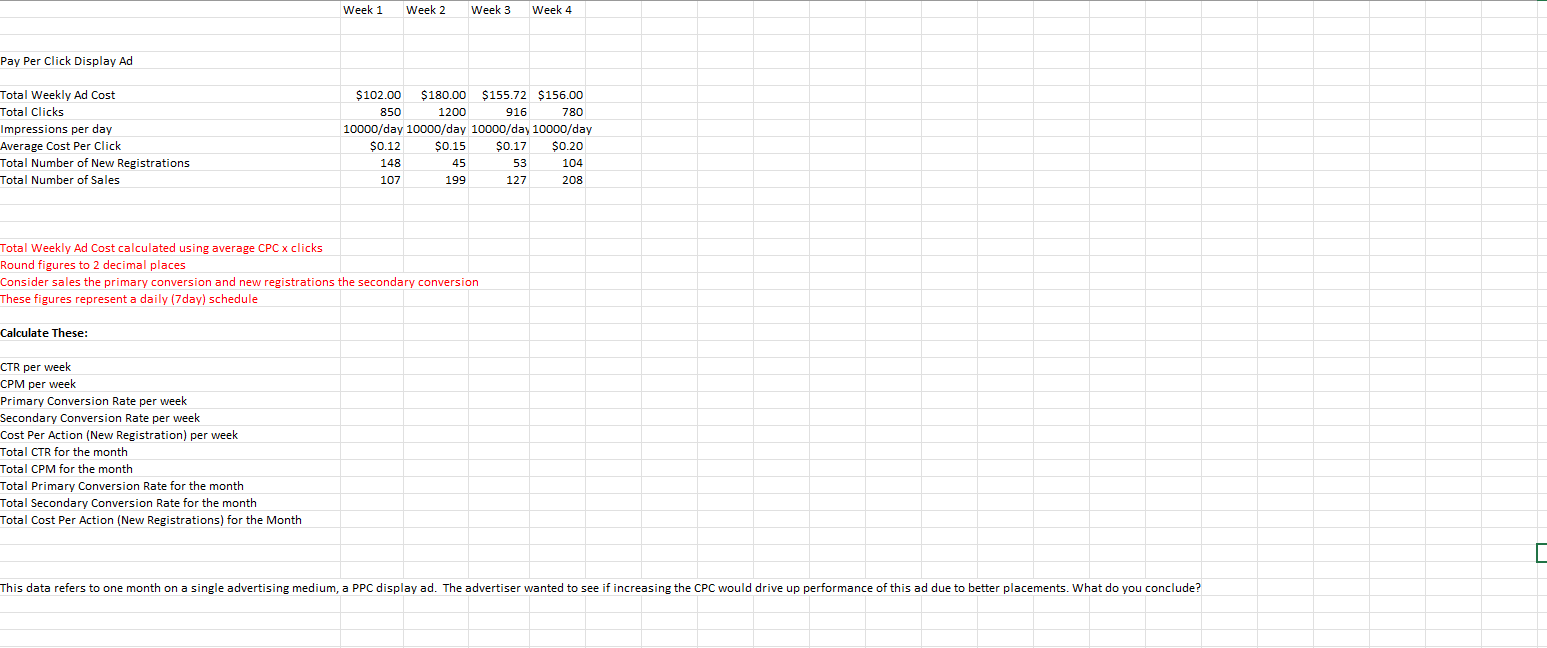Click red note about average CPC x clicks
The width and height of the screenshot is (1547, 648).
click(x=161, y=248)
